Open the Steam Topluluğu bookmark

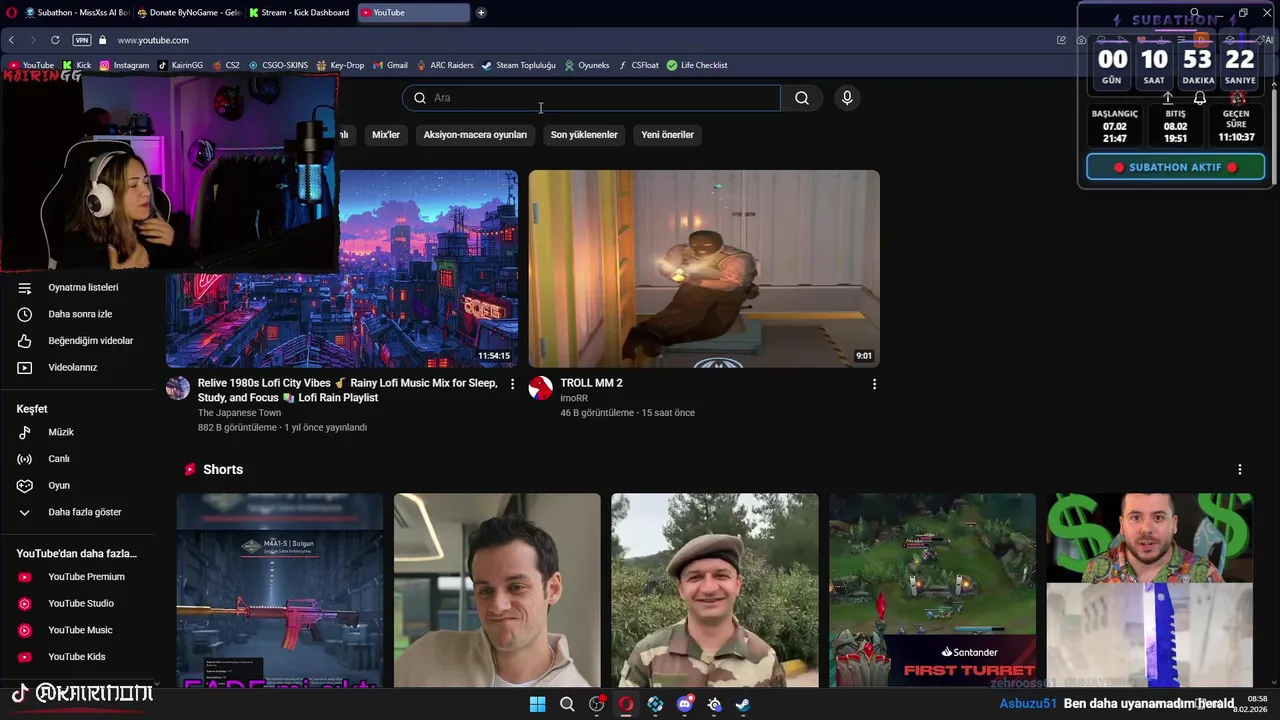click(518, 65)
